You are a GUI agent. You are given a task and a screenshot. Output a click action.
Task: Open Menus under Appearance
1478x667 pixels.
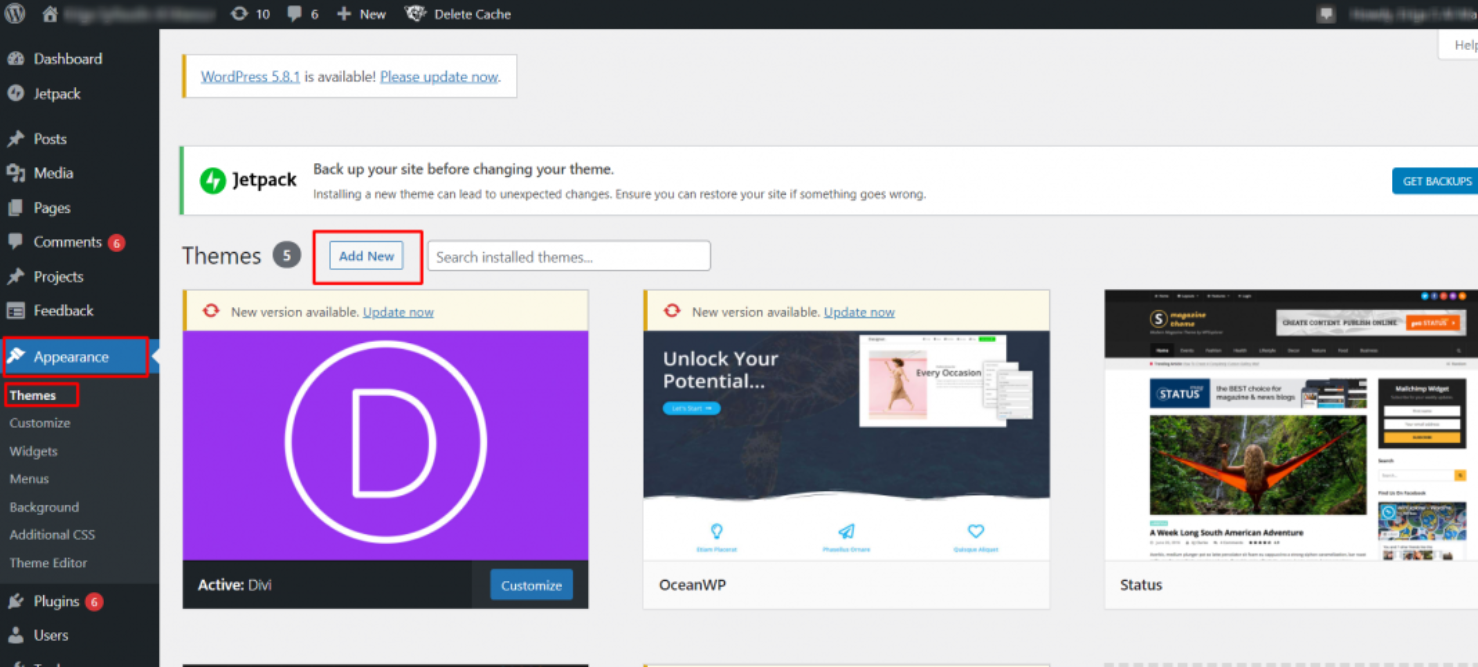click(29, 479)
